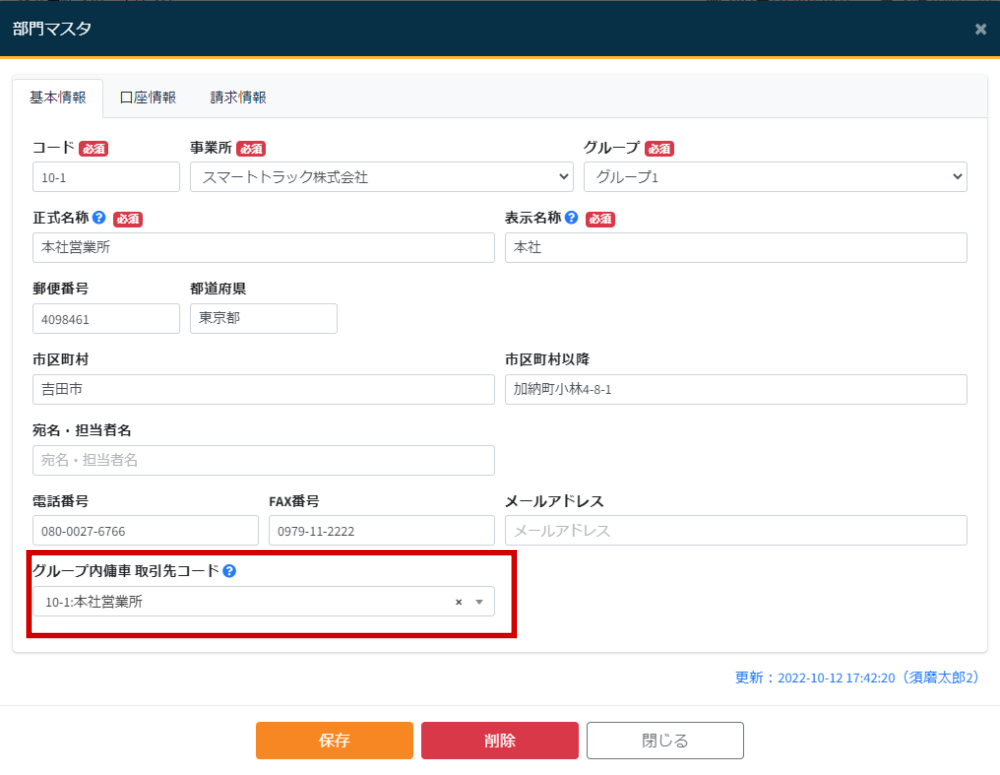
Task: Click into the コード input field
Action: [x=105, y=177]
